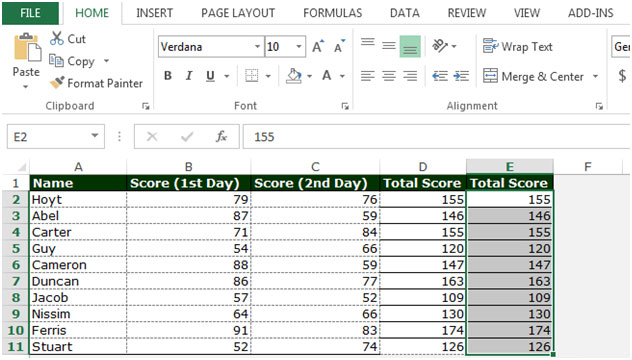Image resolution: width=632 pixels, height=360 pixels.
Task: Decrease font size with small A
Action: click(339, 47)
